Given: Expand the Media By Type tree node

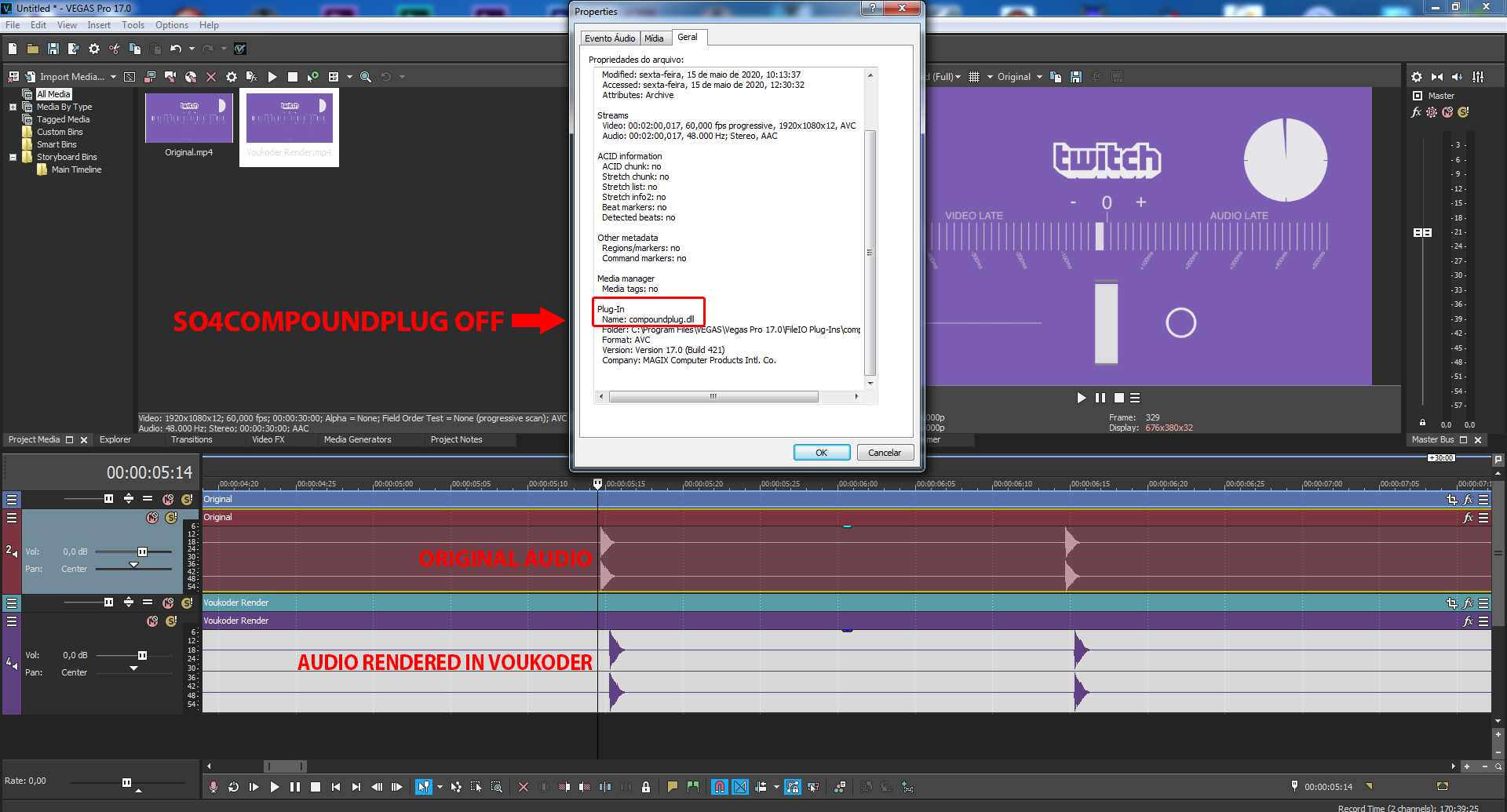Looking at the screenshot, I should point(13,107).
